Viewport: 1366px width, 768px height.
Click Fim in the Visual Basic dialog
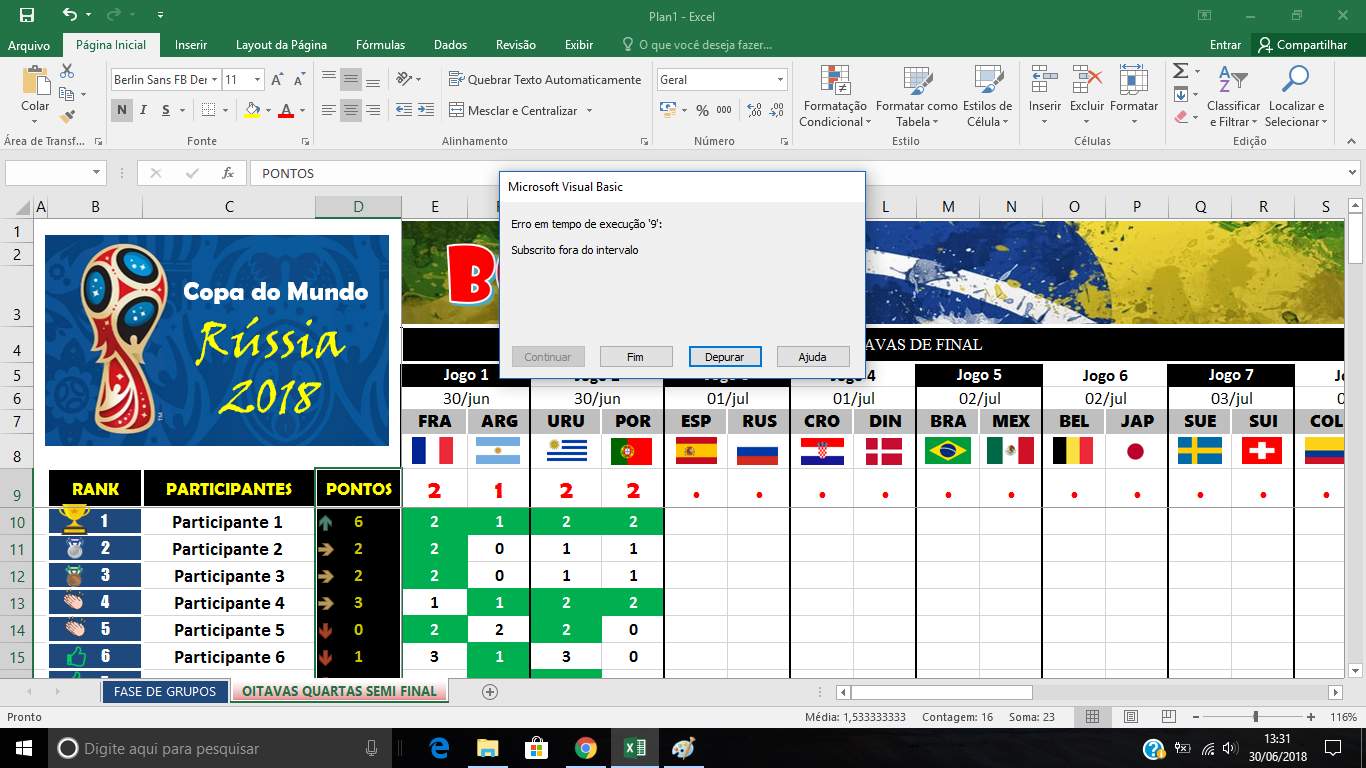click(x=635, y=357)
